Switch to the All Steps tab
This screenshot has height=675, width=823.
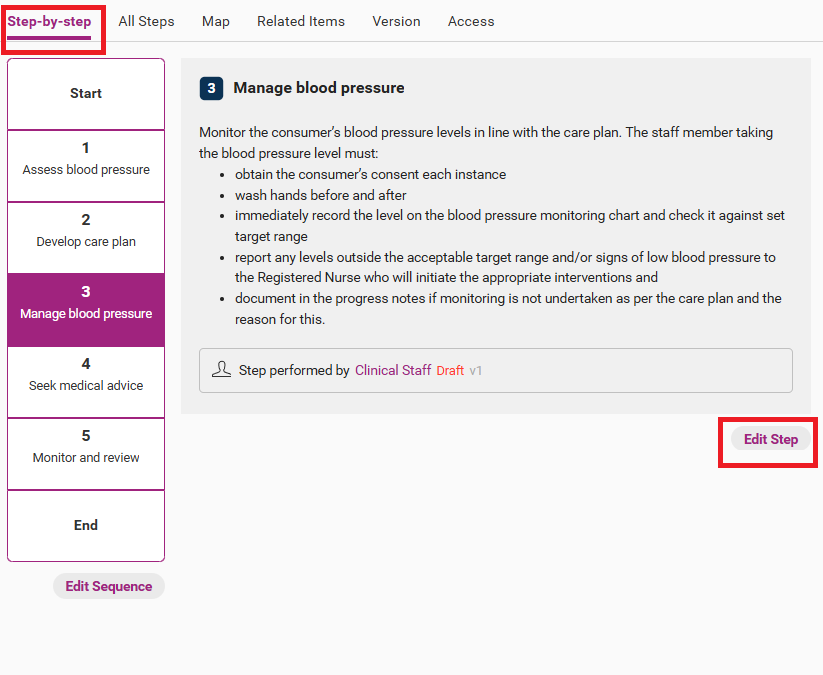pyautogui.click(x=146, y=21)
